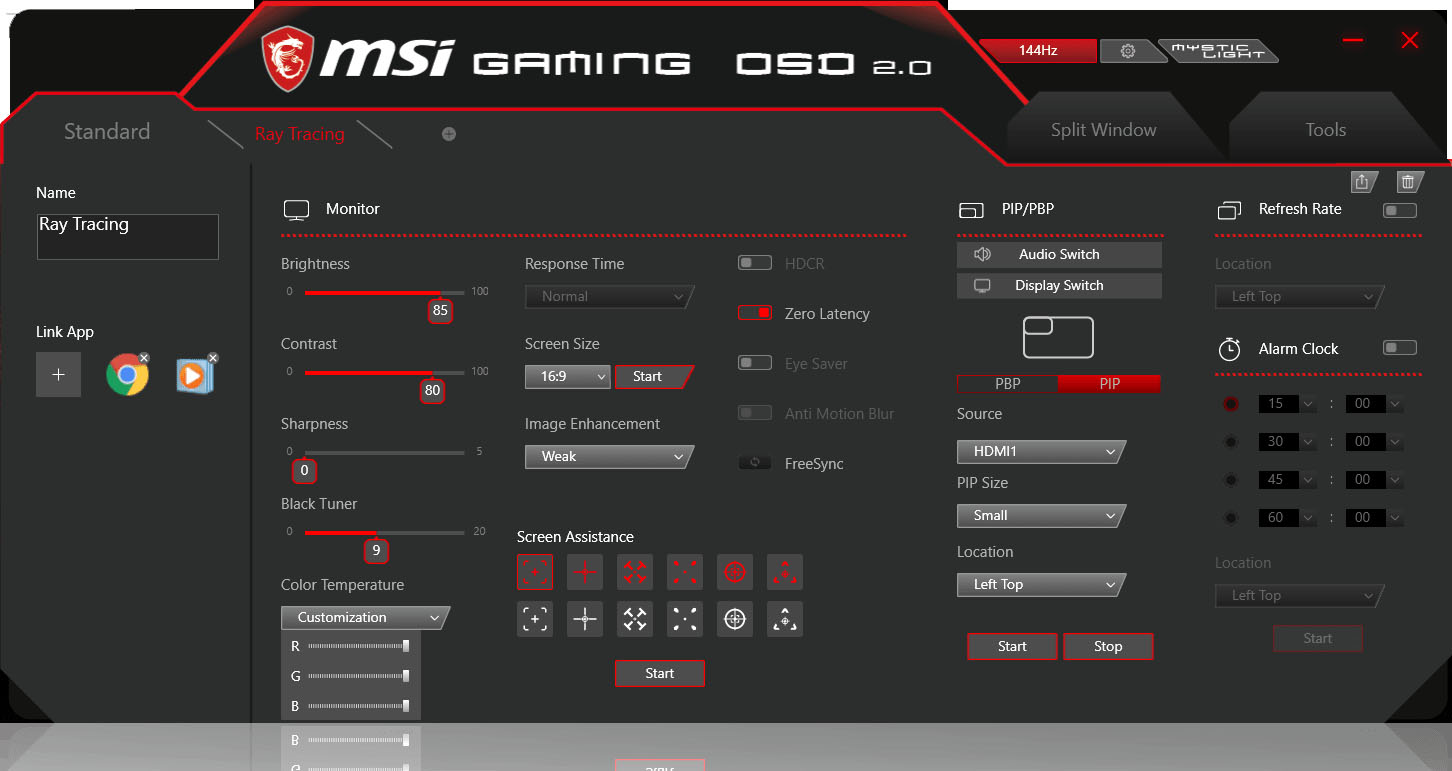Choose the white four-T-bracket crosshair
Screen dimensions: 1452x771
click(x=635, y=619)
